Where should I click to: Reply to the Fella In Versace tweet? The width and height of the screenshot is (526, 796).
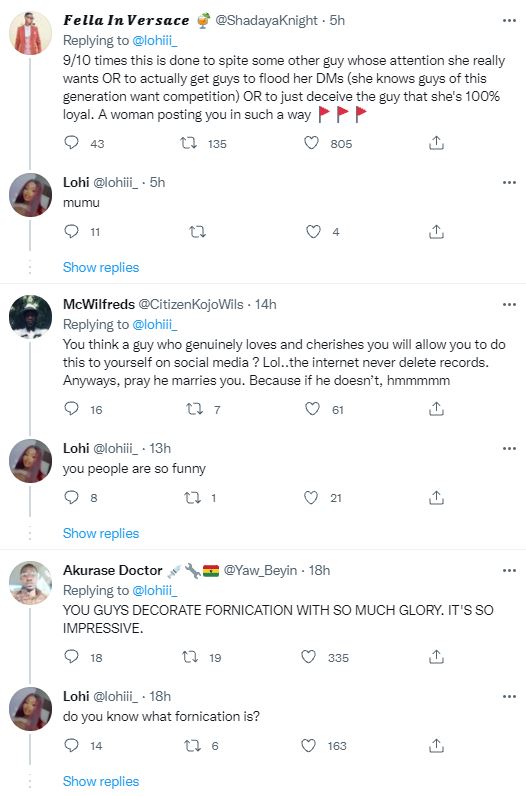pos(71,143)
